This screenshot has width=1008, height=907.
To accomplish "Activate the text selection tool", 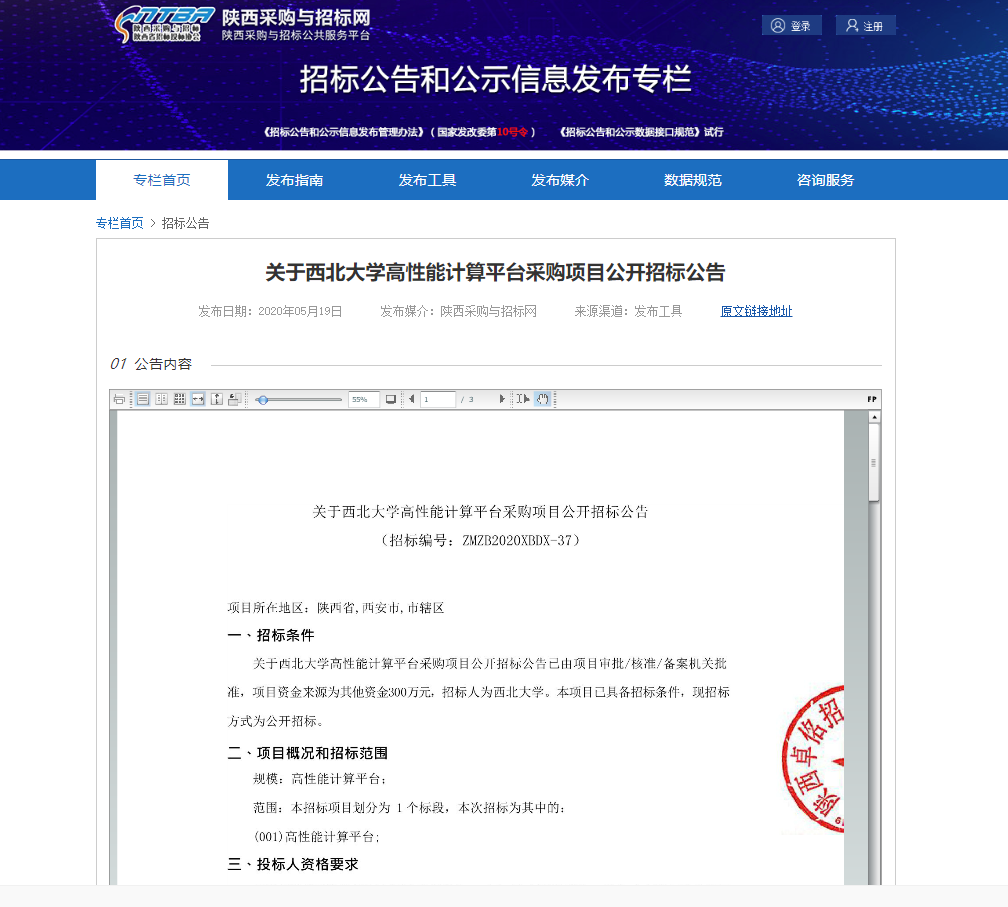I will [x=523, y=399].
